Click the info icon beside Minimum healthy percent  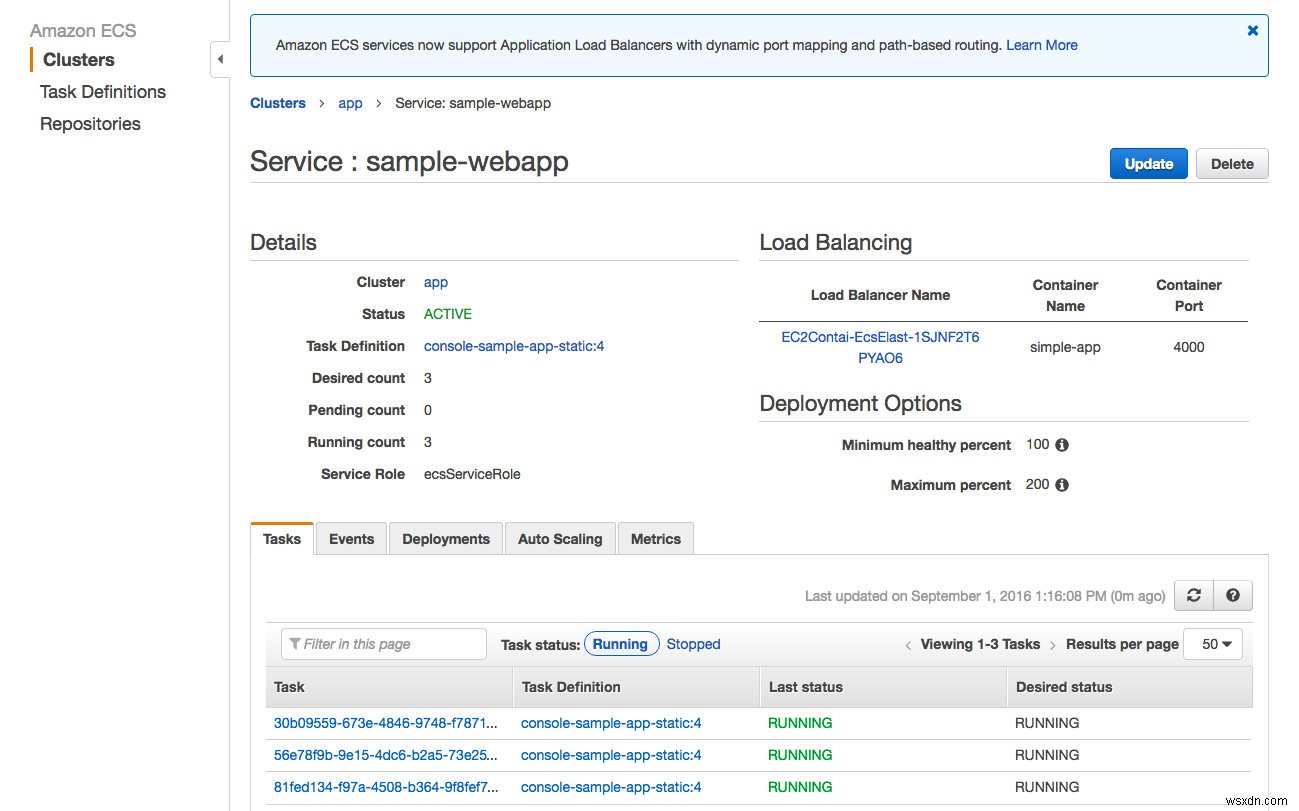click(x=1061, y=444)
